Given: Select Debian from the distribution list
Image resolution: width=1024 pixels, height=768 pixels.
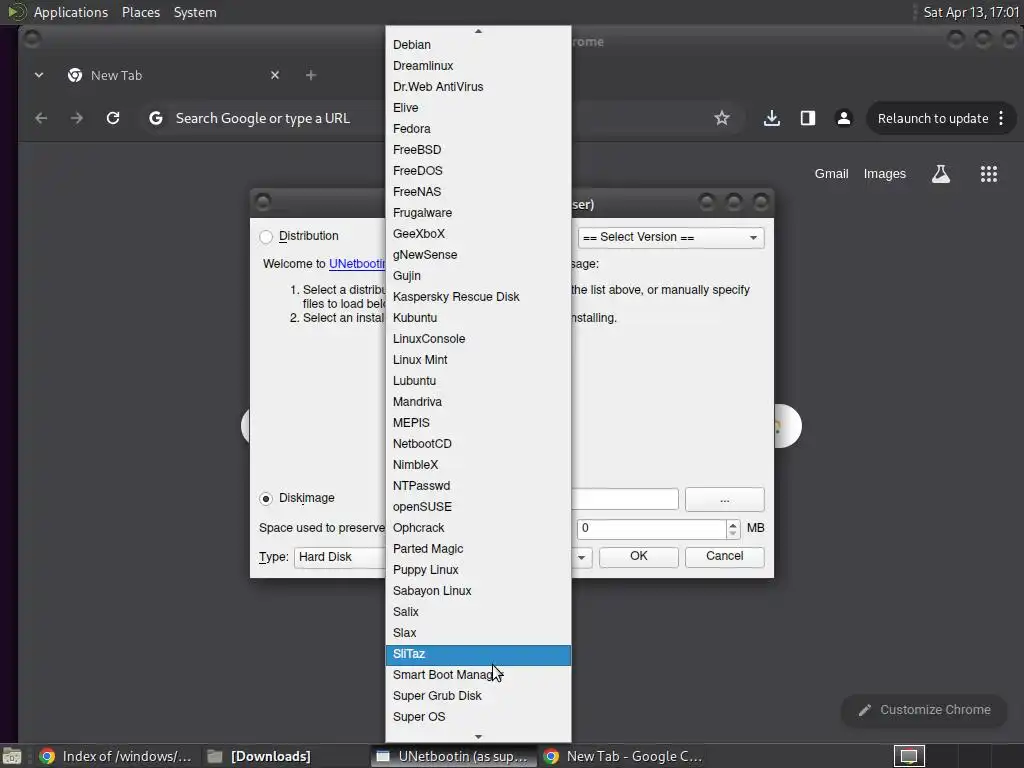Looking at the screenshot, I should (x=478, y=44).
